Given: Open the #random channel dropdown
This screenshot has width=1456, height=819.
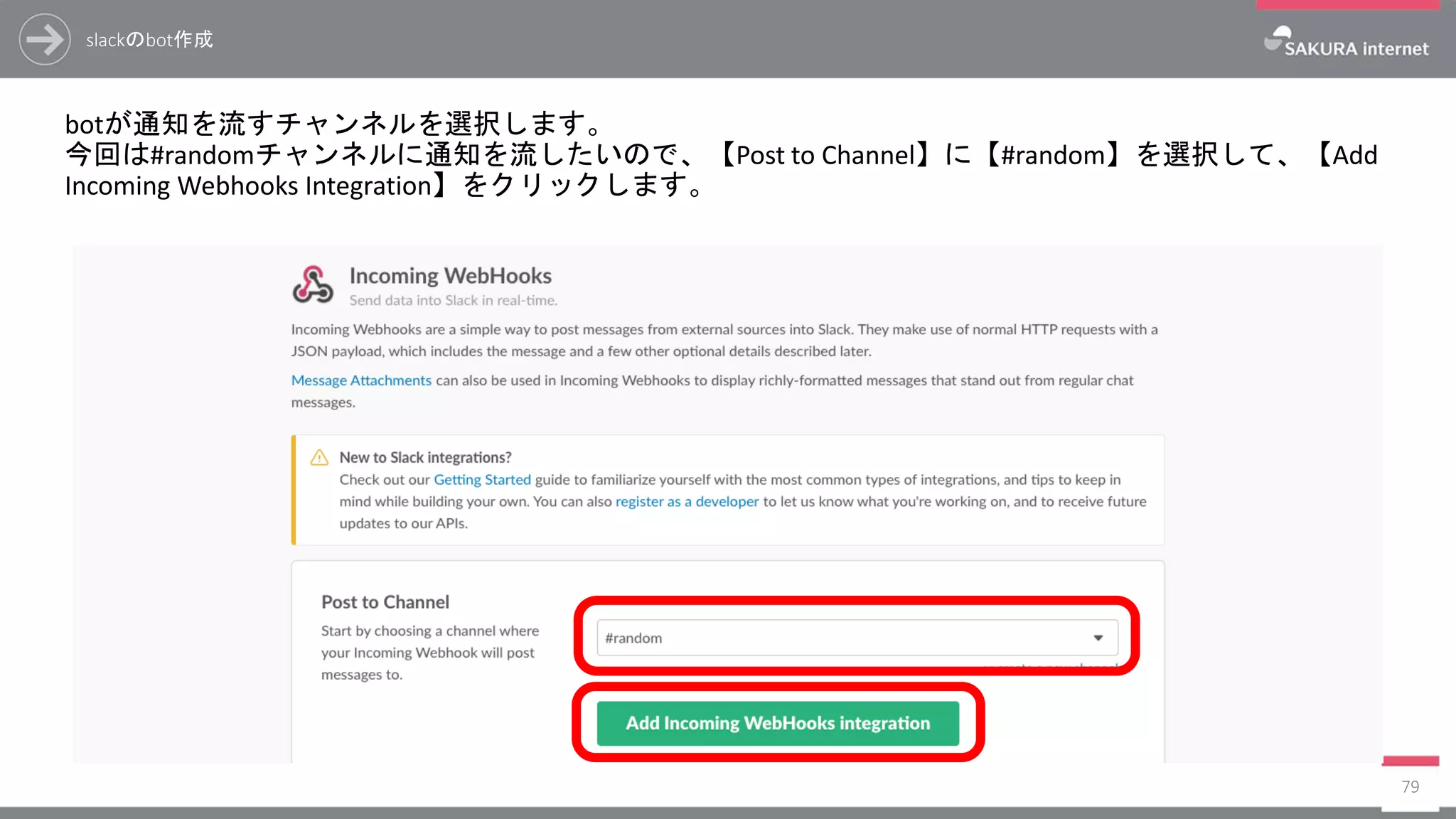Looking at the screenshot, I should click(x=857, y=638).
